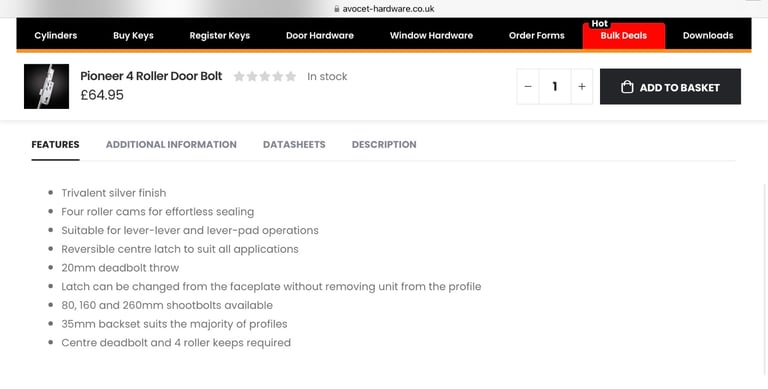Open the Hot Bulk Deals page
Screen dimensions: 768x389
point(624,35)
